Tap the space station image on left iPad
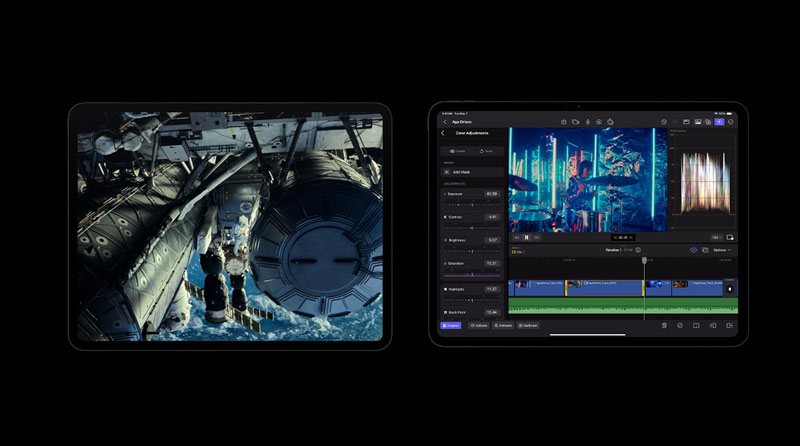800x446 pixels. (230, 226)
